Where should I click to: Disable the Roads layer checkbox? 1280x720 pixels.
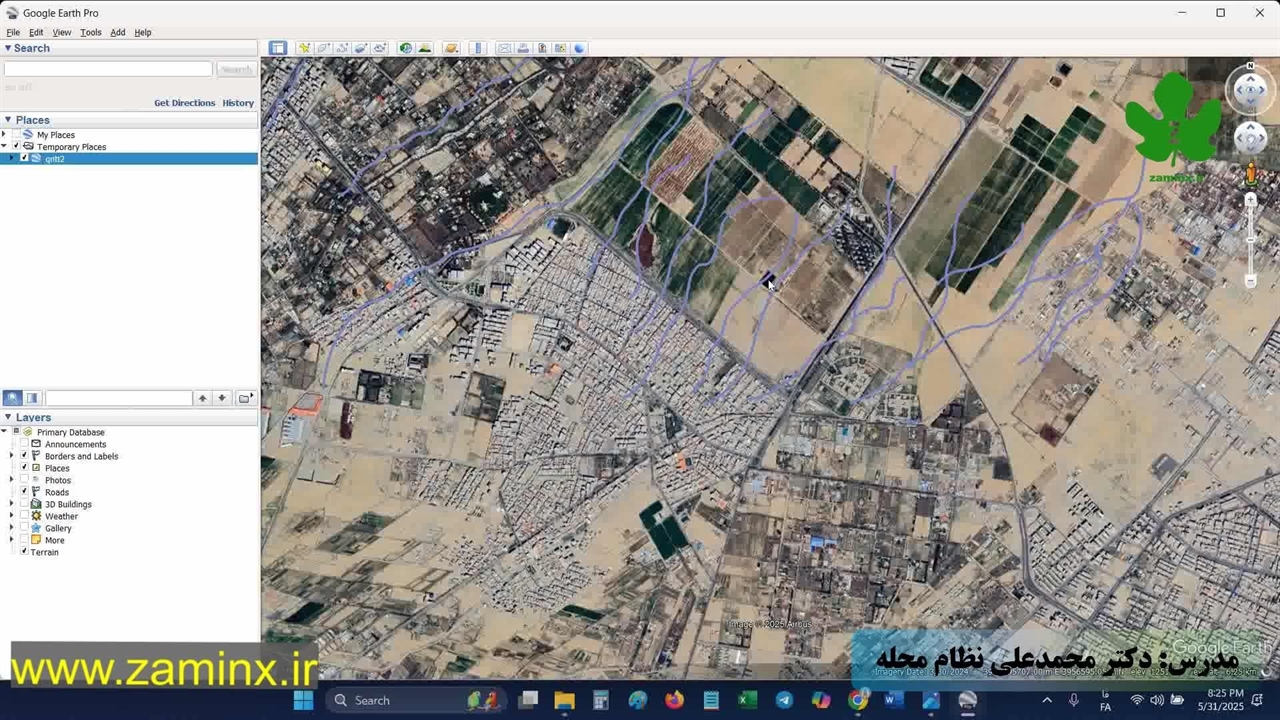click(24, 492)
